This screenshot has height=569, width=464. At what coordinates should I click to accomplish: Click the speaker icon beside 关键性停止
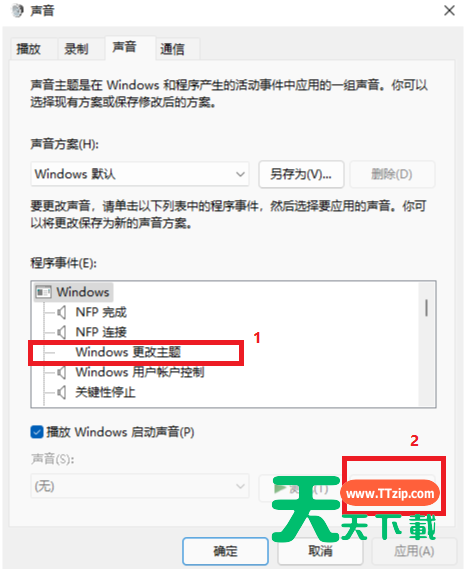click(62, 392)
